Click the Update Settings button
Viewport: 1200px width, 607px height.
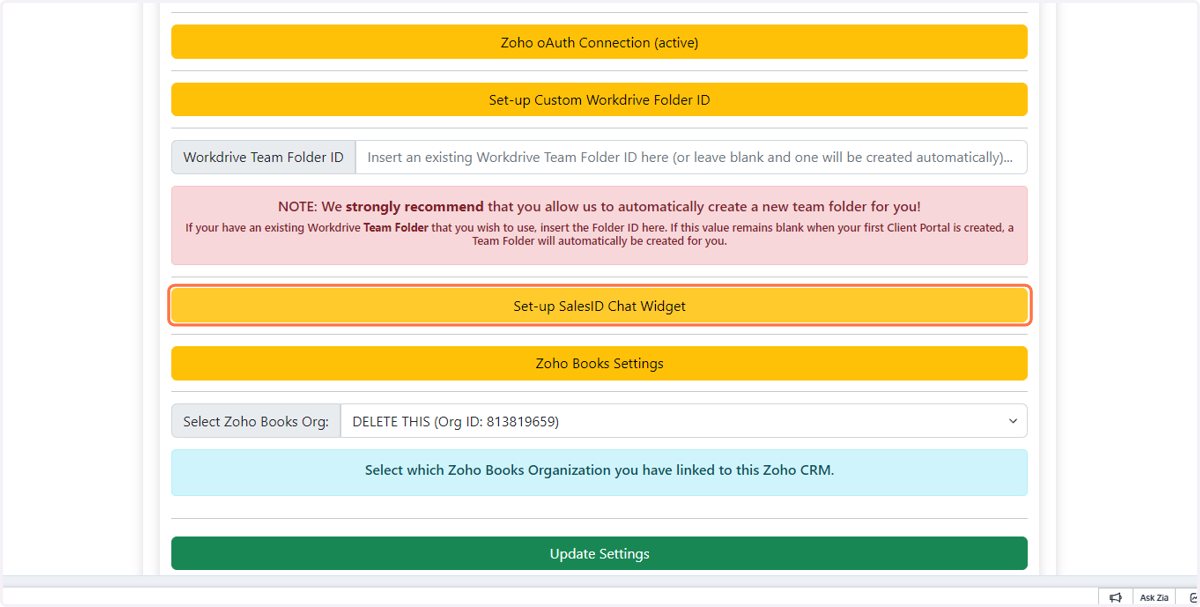point(599,553)
